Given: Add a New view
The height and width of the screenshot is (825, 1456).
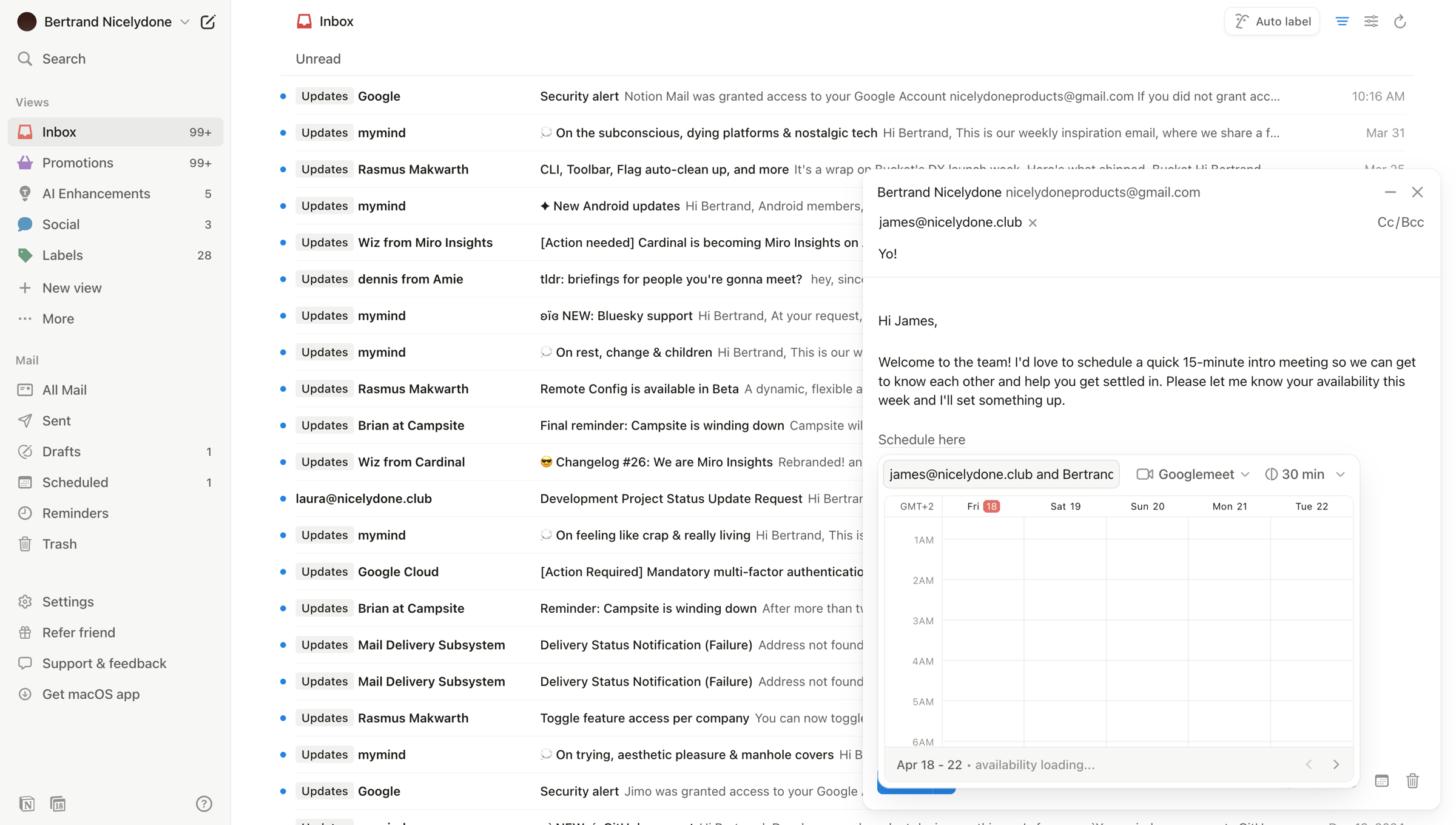Looking at the screenshot, I should coord(115,288).
